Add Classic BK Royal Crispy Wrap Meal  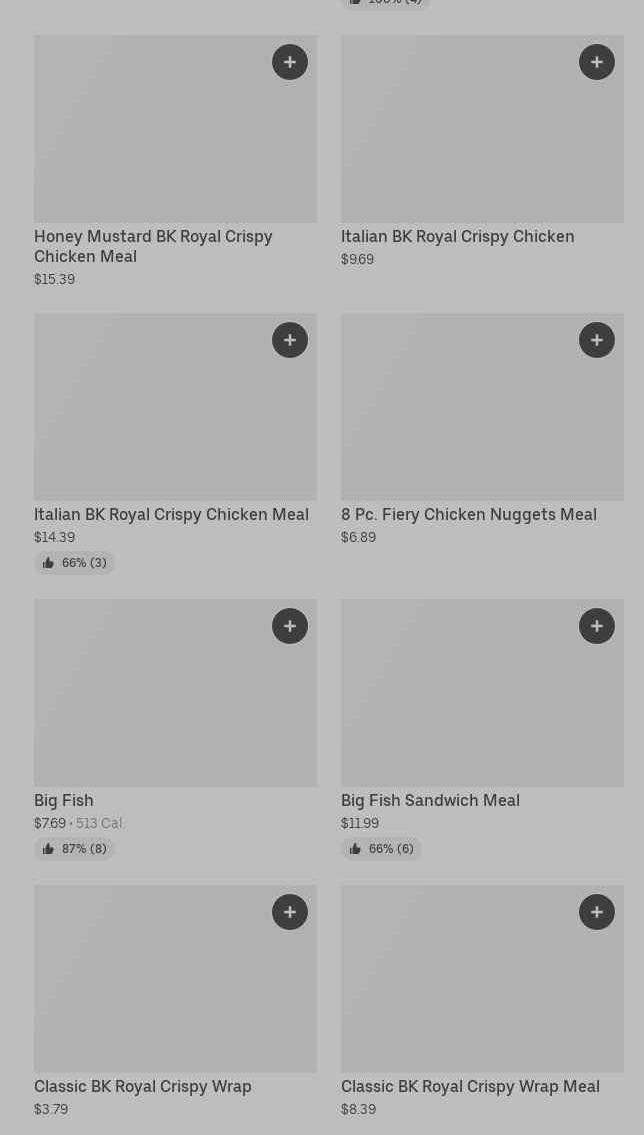[x=597, y=912]
